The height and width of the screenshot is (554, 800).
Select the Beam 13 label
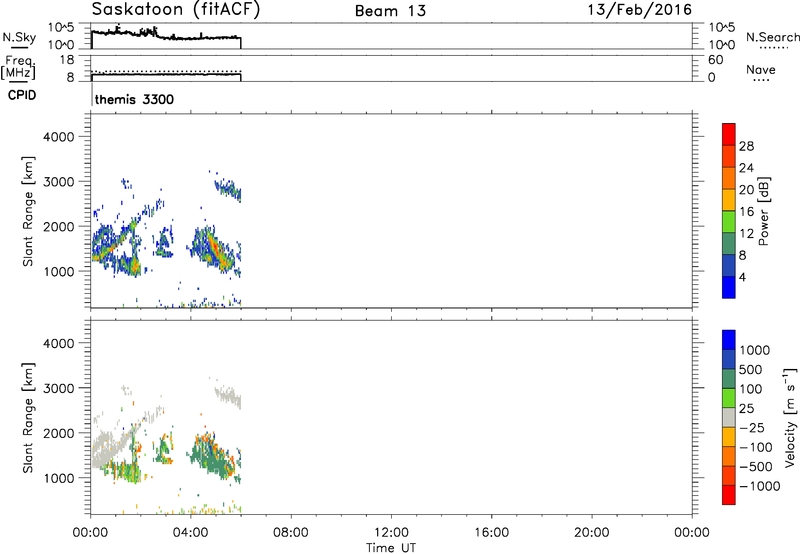[390, 11]
